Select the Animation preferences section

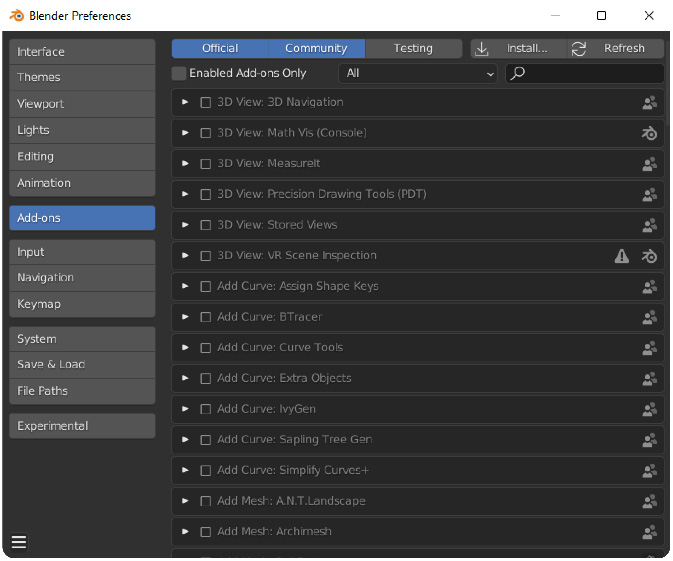point(82,183)
